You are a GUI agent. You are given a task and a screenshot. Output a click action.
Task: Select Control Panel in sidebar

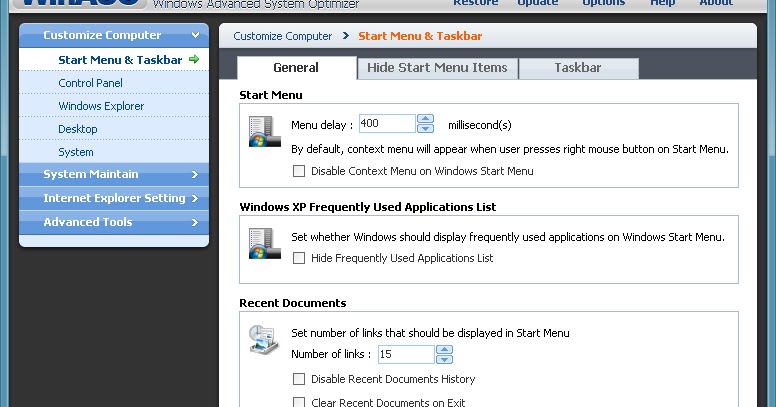[114, 83]
